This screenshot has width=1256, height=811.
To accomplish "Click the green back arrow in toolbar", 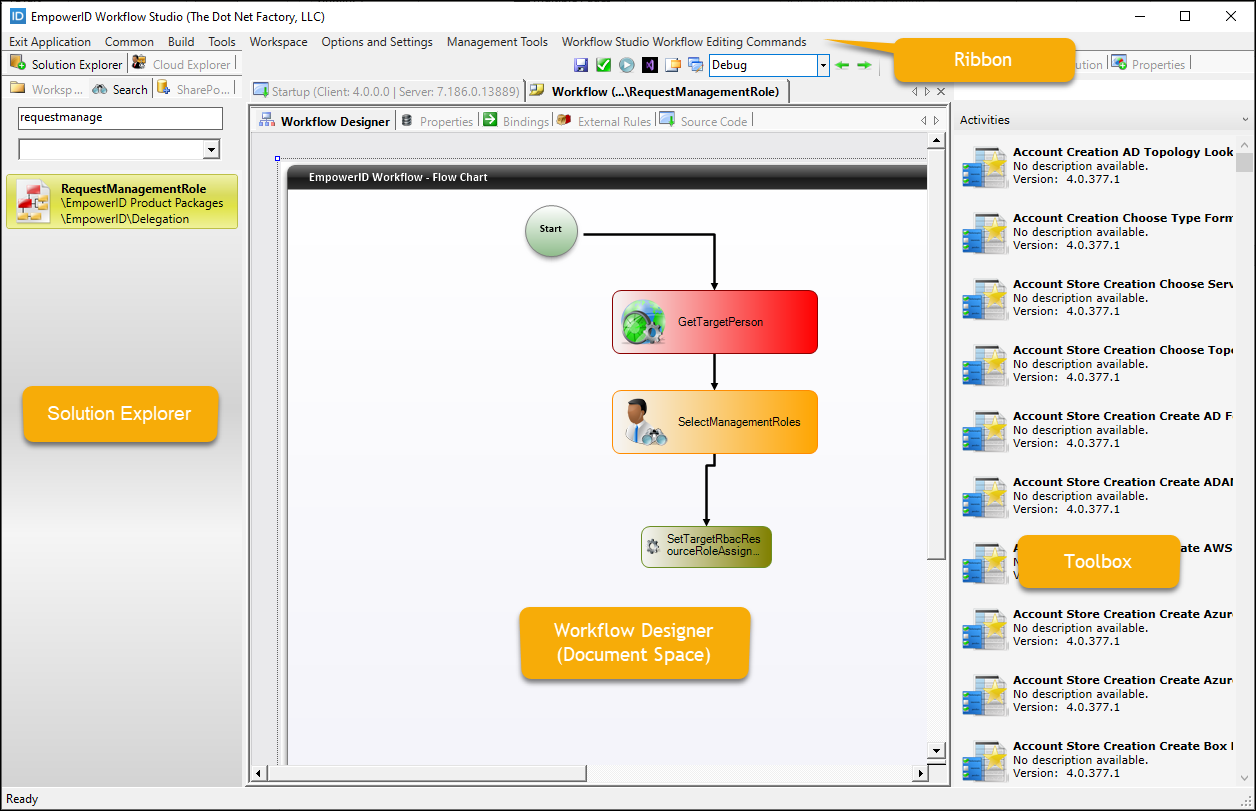I will (x=842, y=65).
